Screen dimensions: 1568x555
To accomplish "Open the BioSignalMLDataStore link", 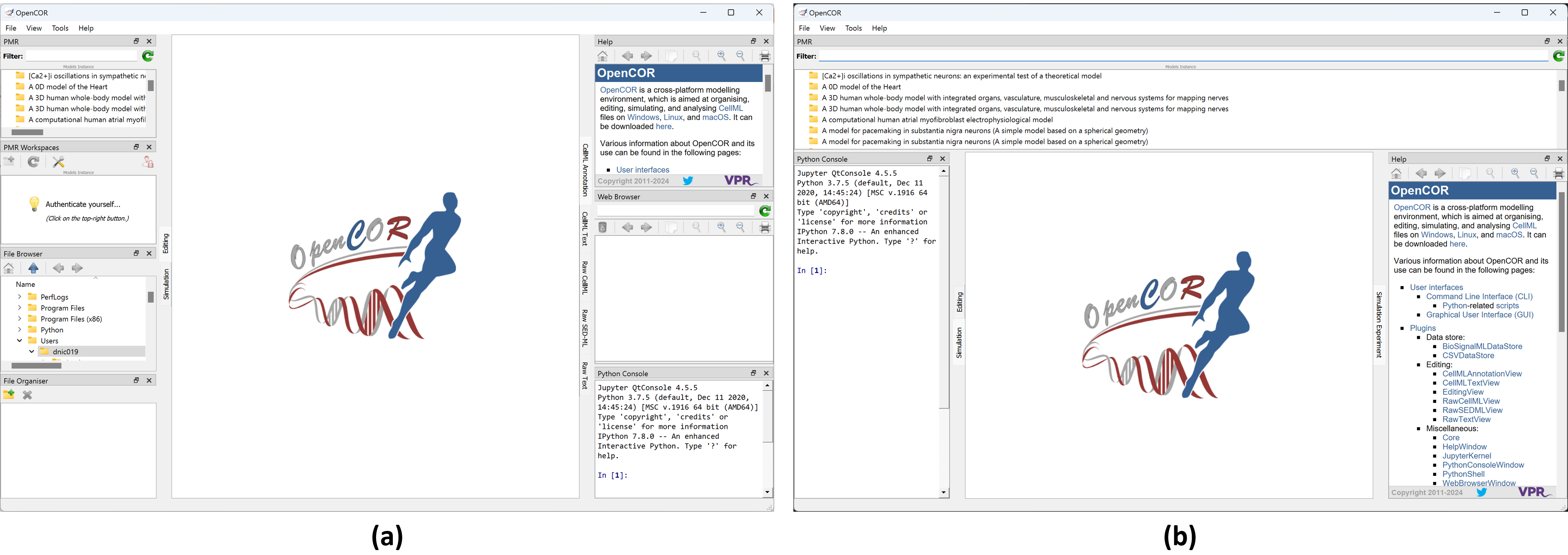I will tap(1482, 346).
